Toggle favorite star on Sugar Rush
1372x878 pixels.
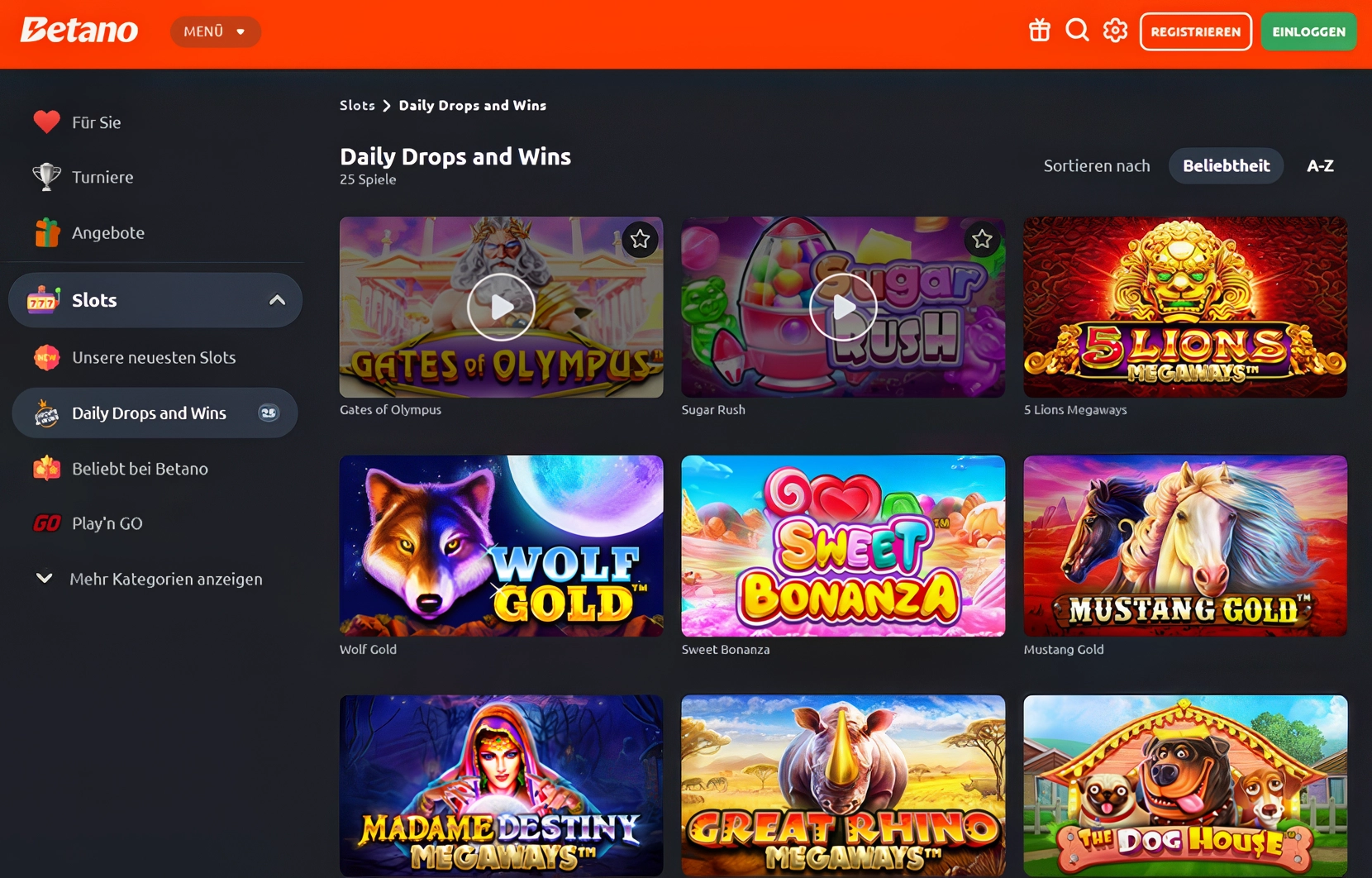tap(982, 240)
